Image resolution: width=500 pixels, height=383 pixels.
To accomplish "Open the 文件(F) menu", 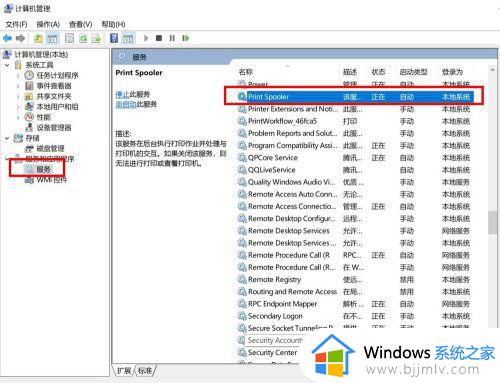I will click(16, 24).
